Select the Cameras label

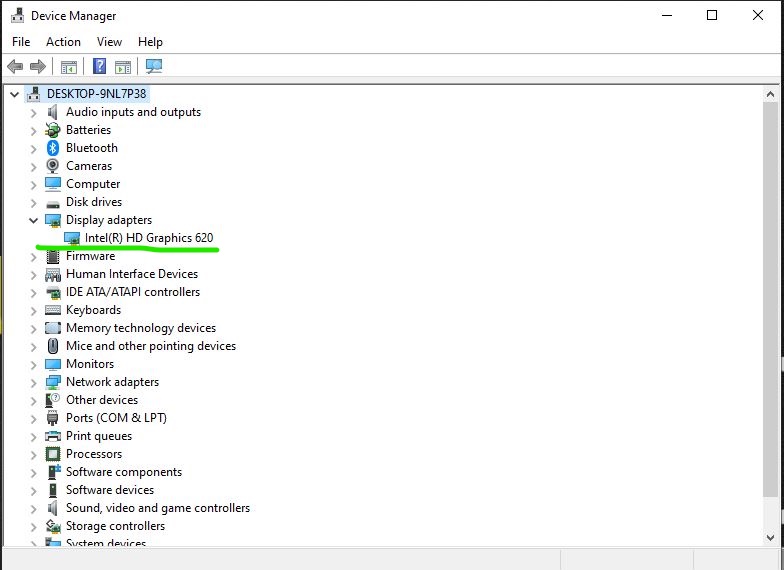(89, 166)
